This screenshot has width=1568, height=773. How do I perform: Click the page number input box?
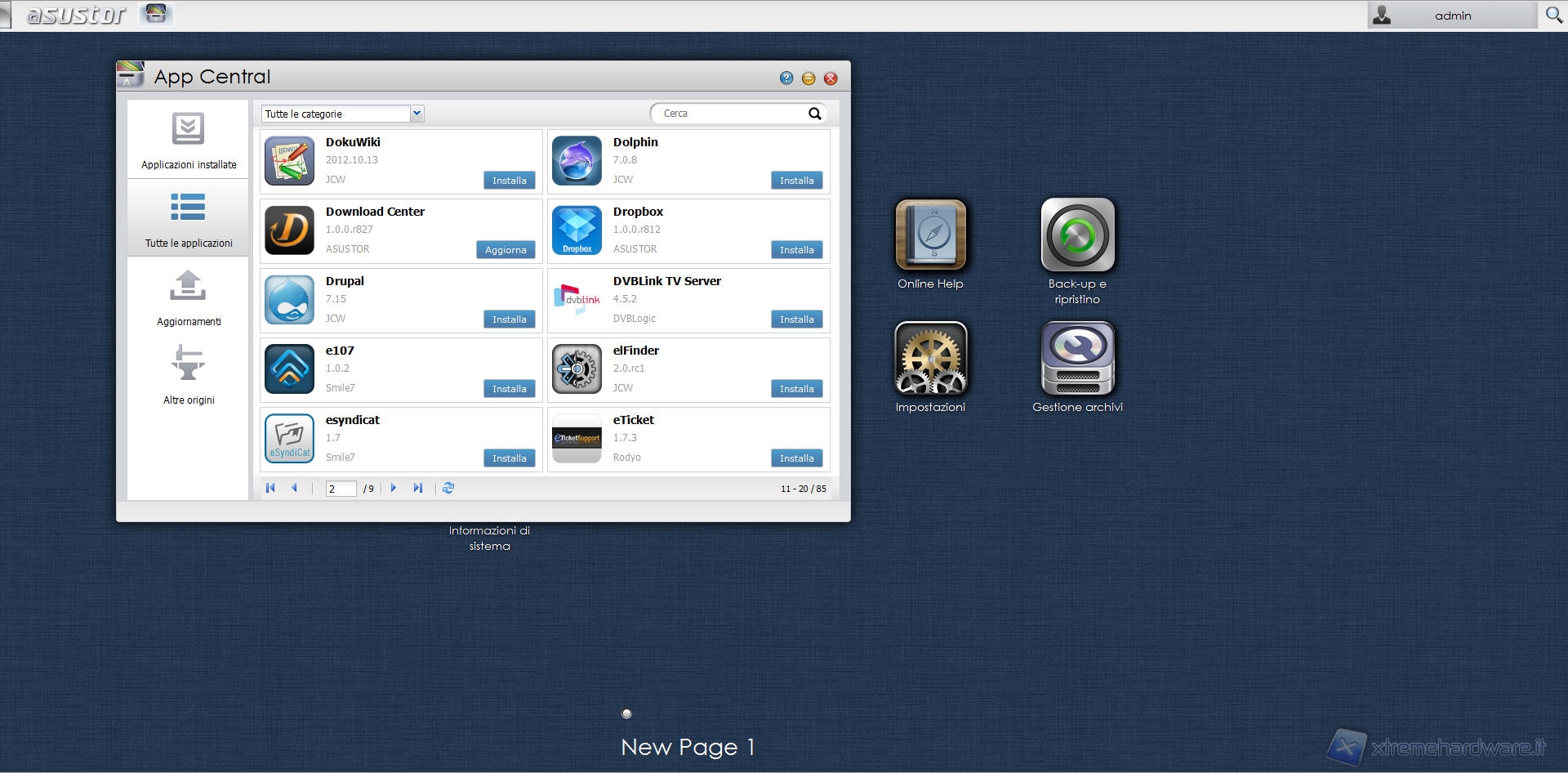(x=341, y=489)
